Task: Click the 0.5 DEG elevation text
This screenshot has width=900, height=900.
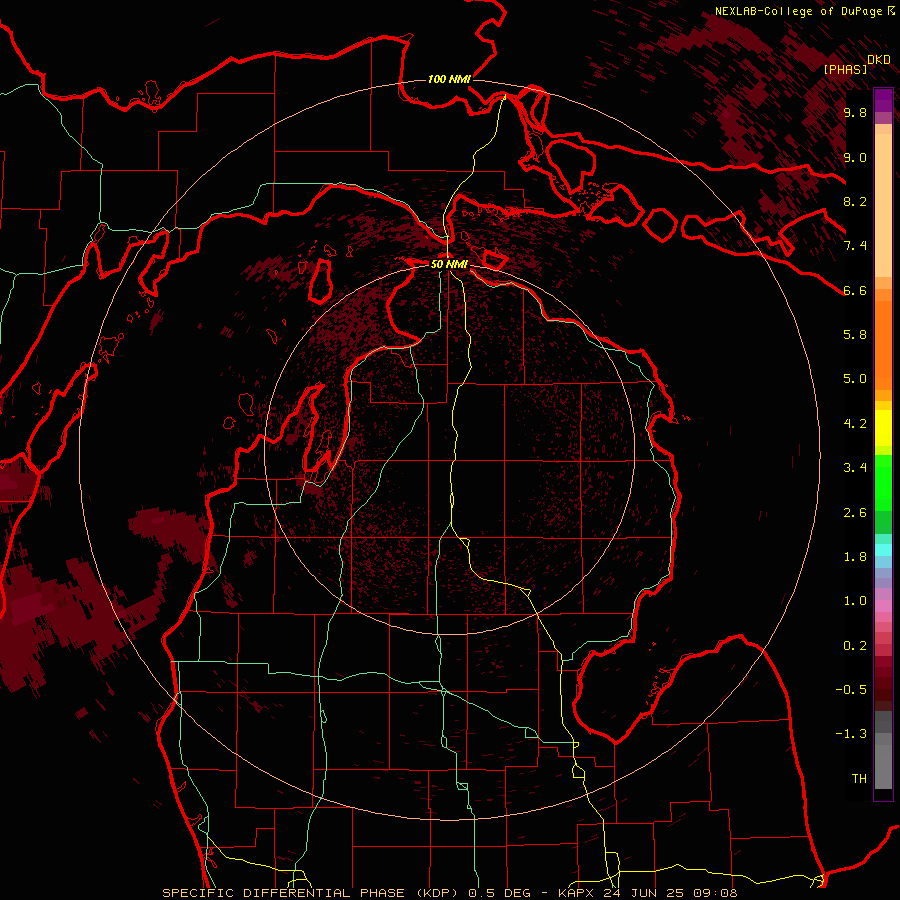Action: (499, 893)
